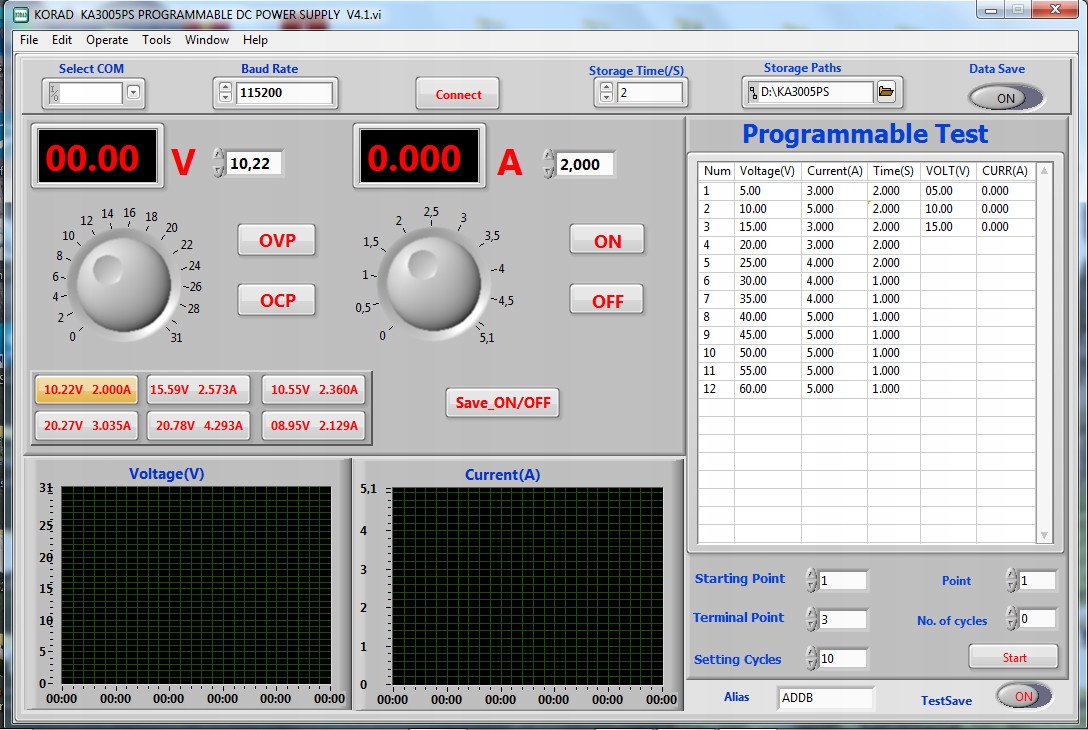Click the OVP button
The height and width of the screenshot is (730, 1088).
[x=277, y=241]
